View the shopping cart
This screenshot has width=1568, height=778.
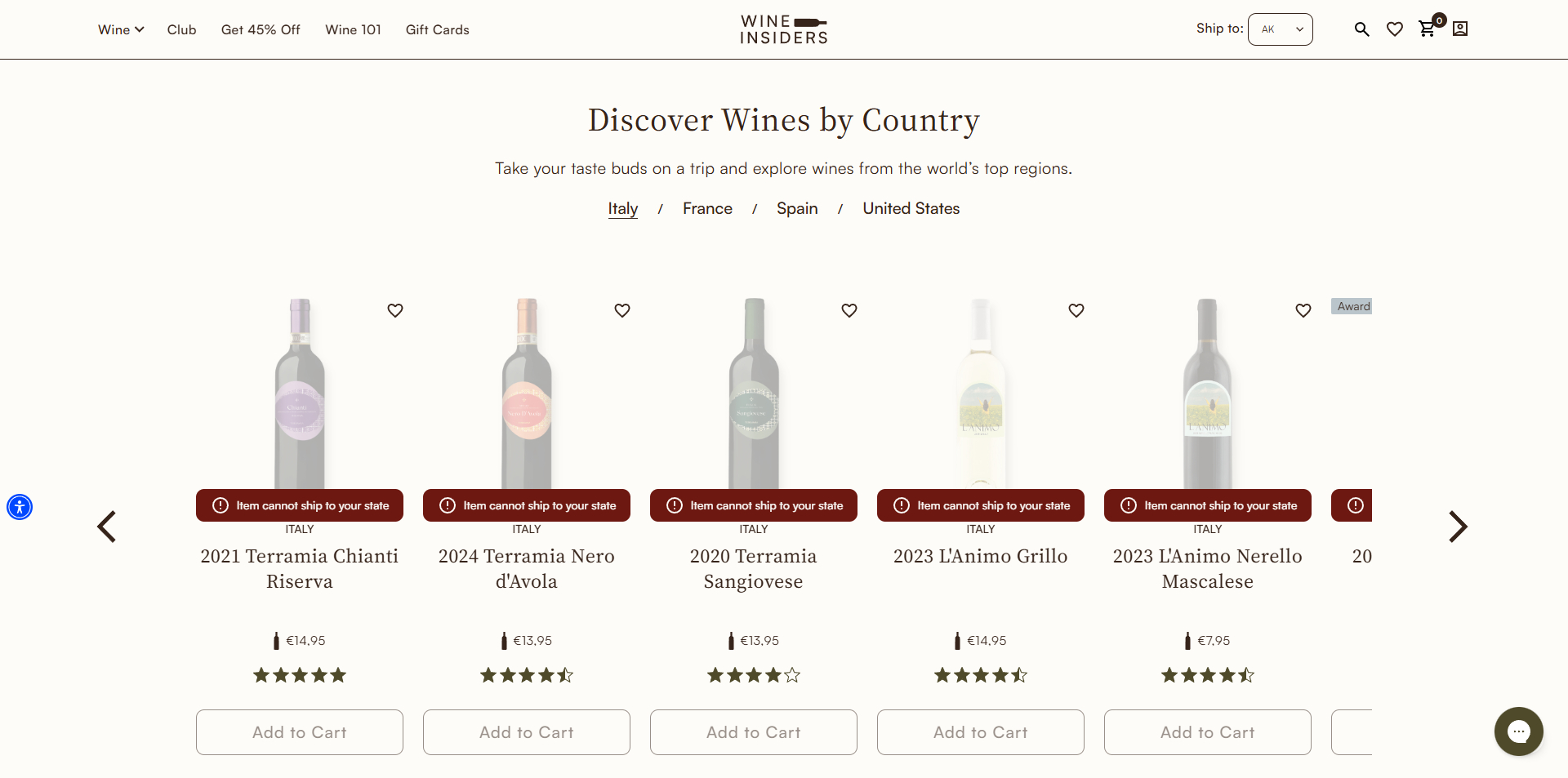pyautogui.click(x=1428, y=29)
